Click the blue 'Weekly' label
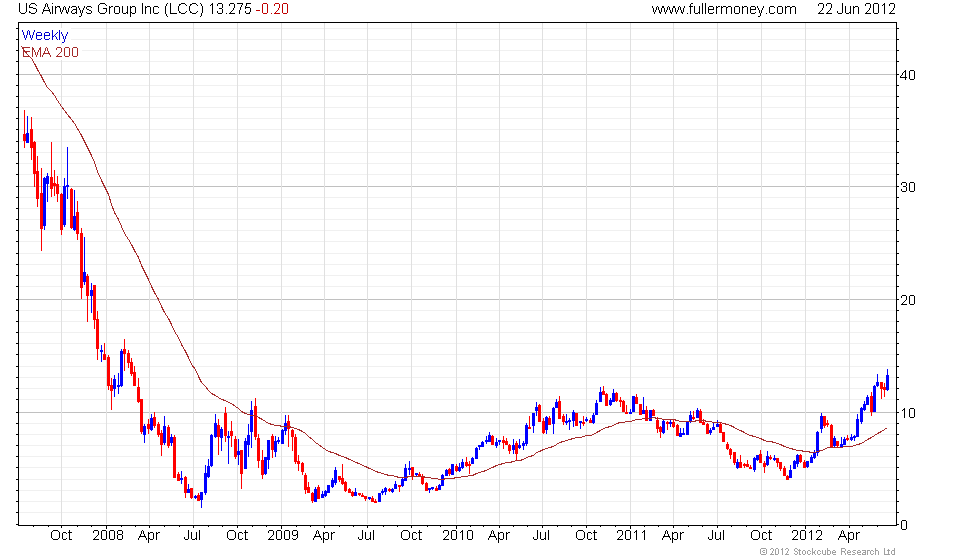Screen dimensions: 980x560 pyautogui.click(x=44, y=36)
